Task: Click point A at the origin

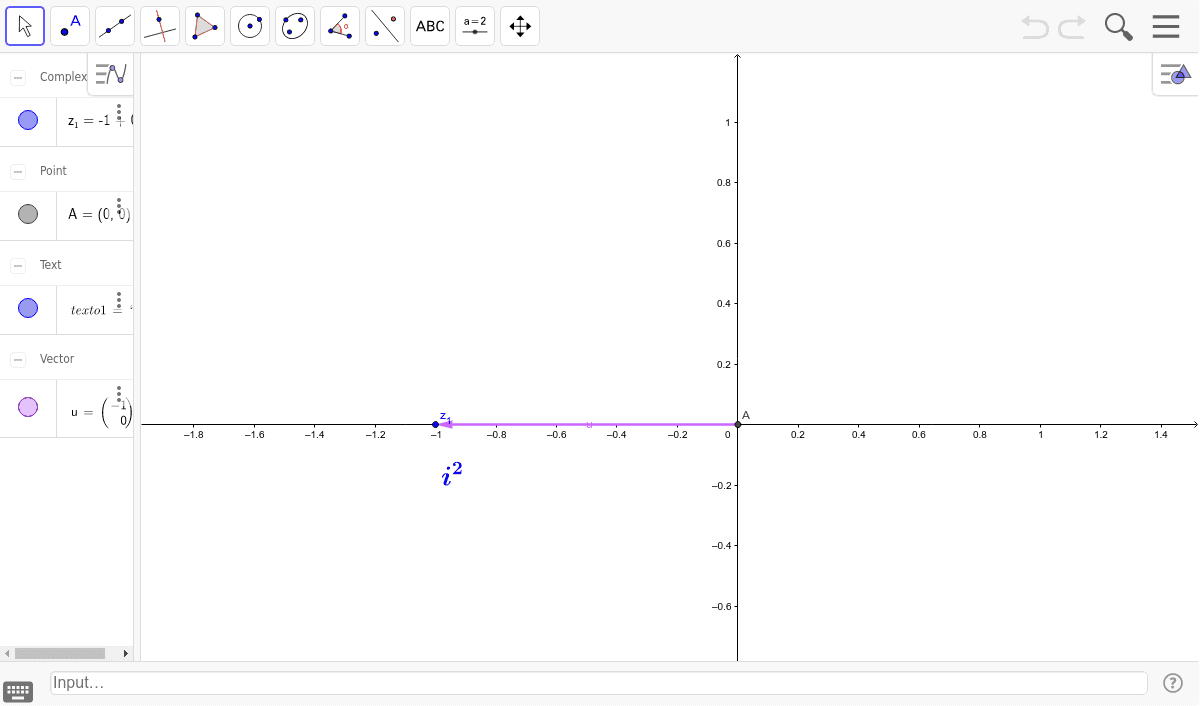Action: click(738, 425)
